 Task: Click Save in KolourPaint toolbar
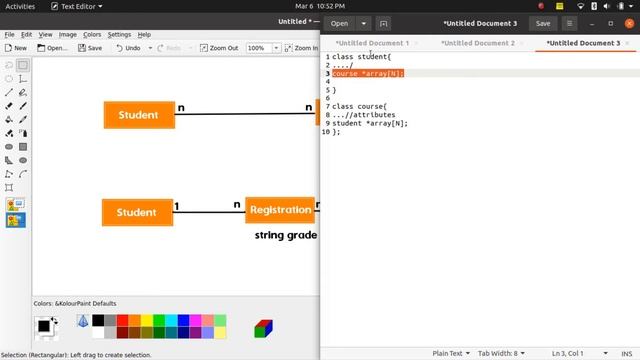[90, 48]
